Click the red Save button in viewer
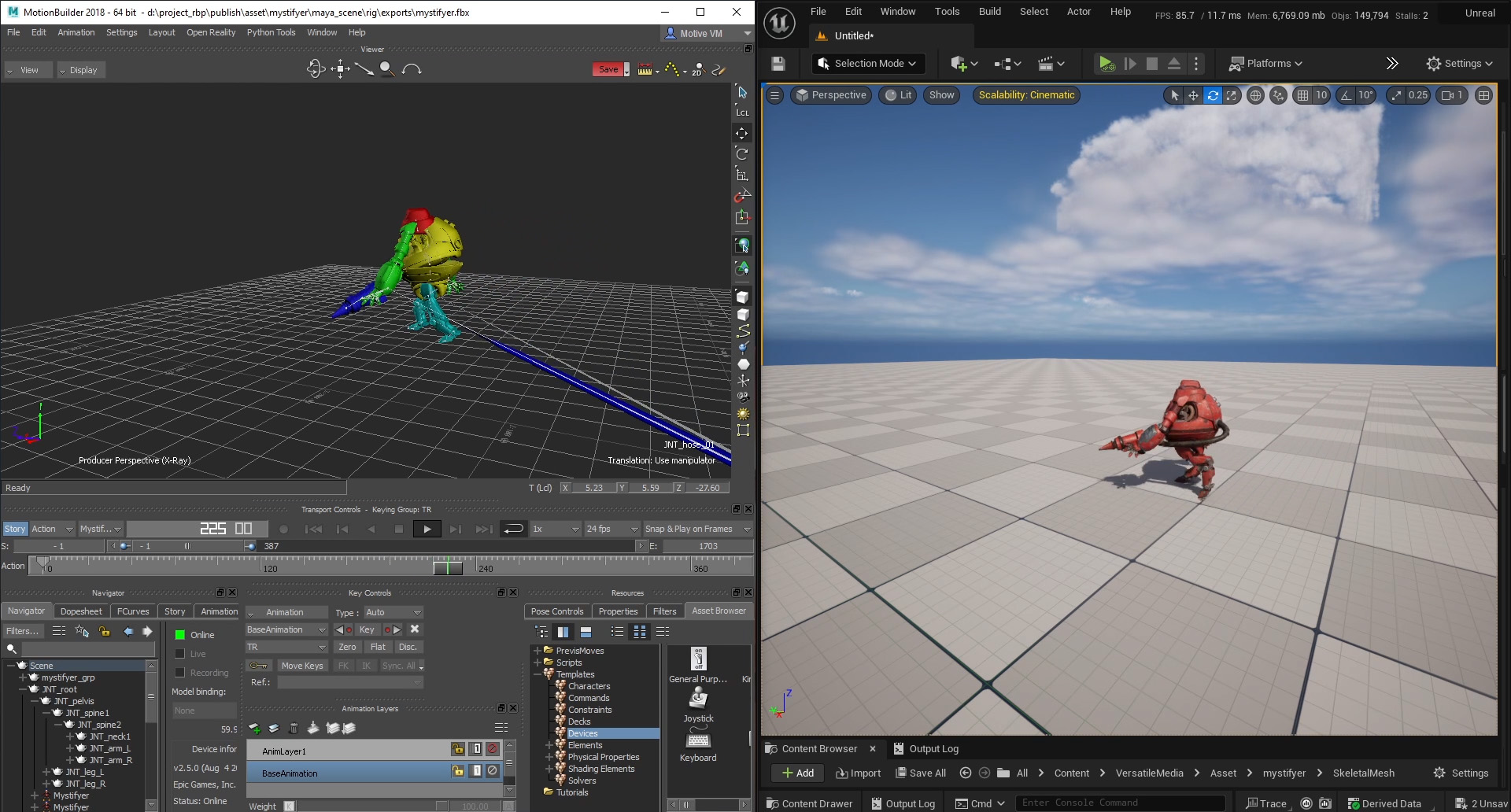The image size is (1511, 812). 608,69
